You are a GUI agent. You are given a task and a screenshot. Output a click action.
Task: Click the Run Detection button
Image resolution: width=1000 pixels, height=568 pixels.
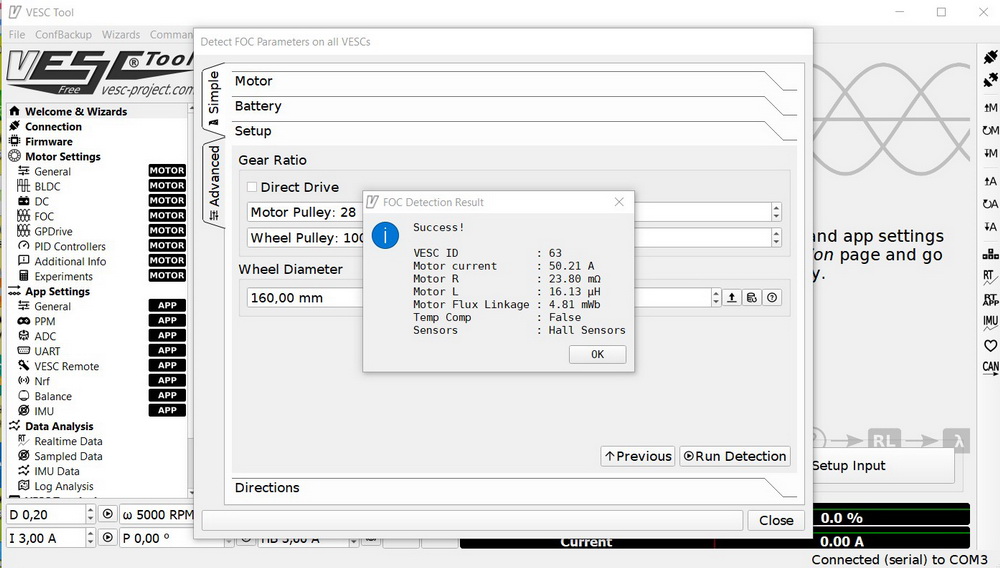click(735, 456)
